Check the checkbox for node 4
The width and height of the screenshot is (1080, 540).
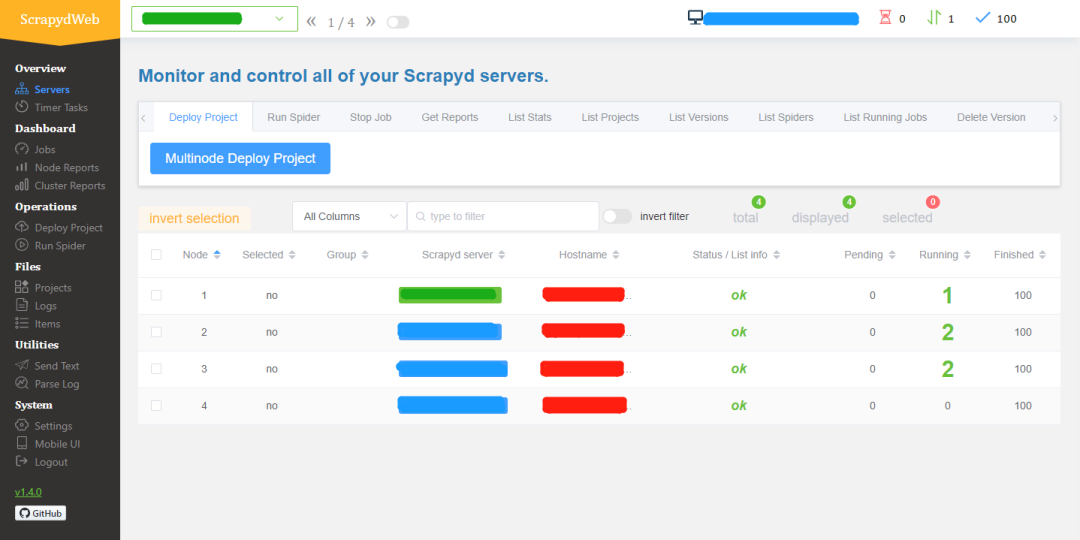click(156, 406)
